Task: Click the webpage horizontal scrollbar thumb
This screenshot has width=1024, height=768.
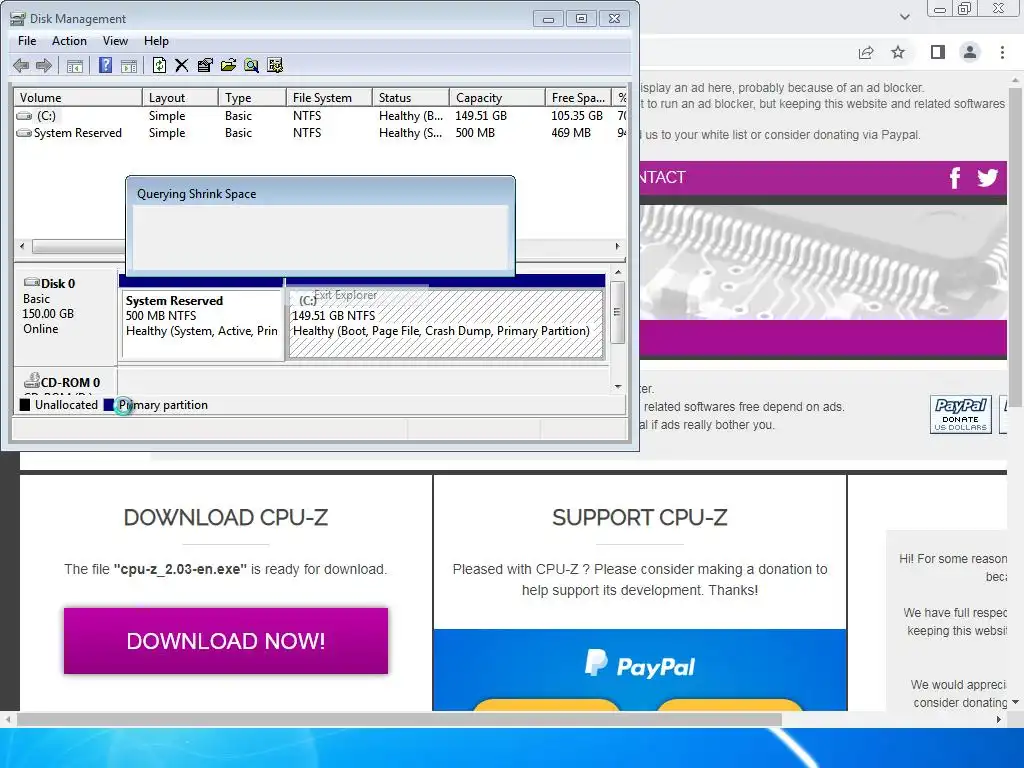Action: [x=399, y=720]
